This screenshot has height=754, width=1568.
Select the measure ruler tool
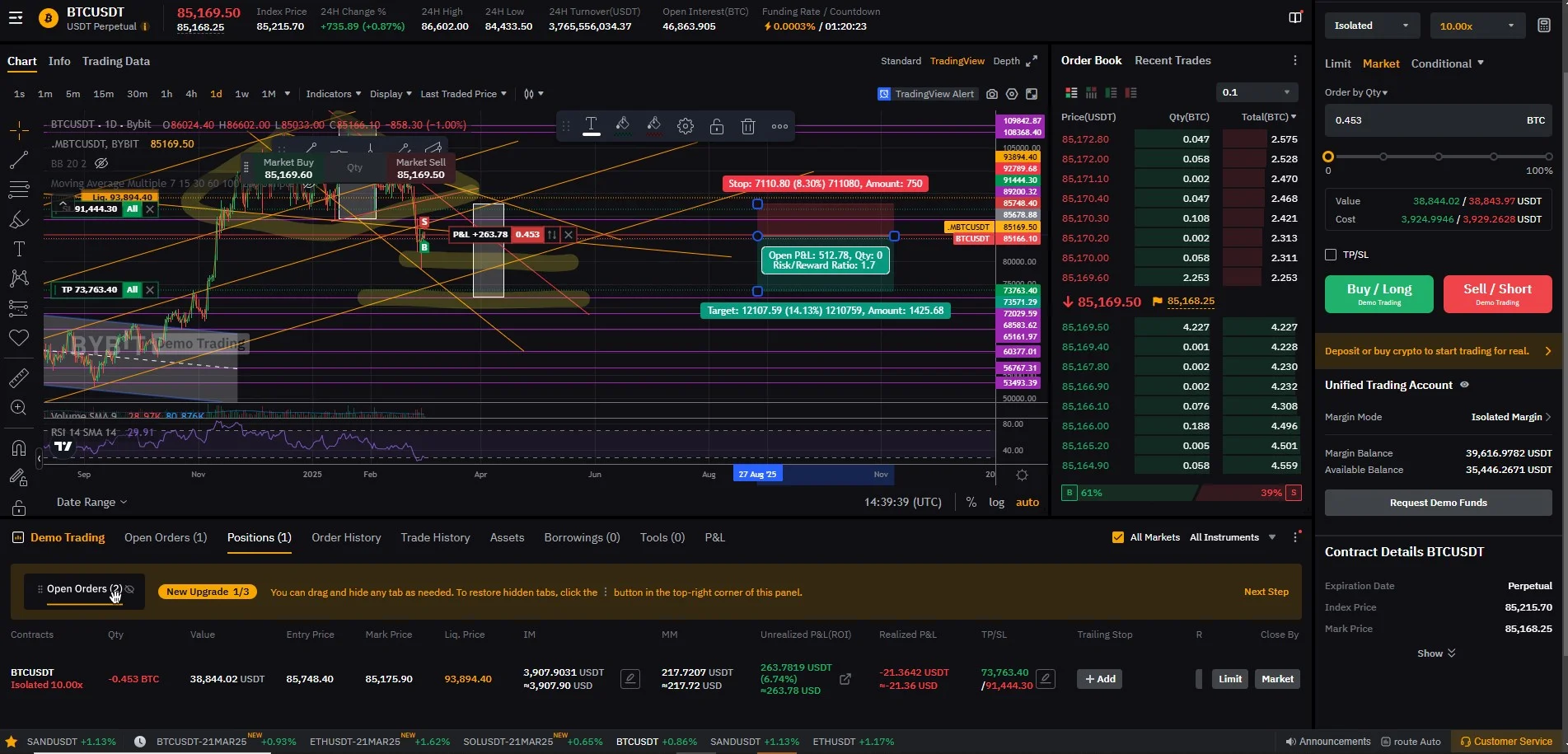(x=19, y=378)
